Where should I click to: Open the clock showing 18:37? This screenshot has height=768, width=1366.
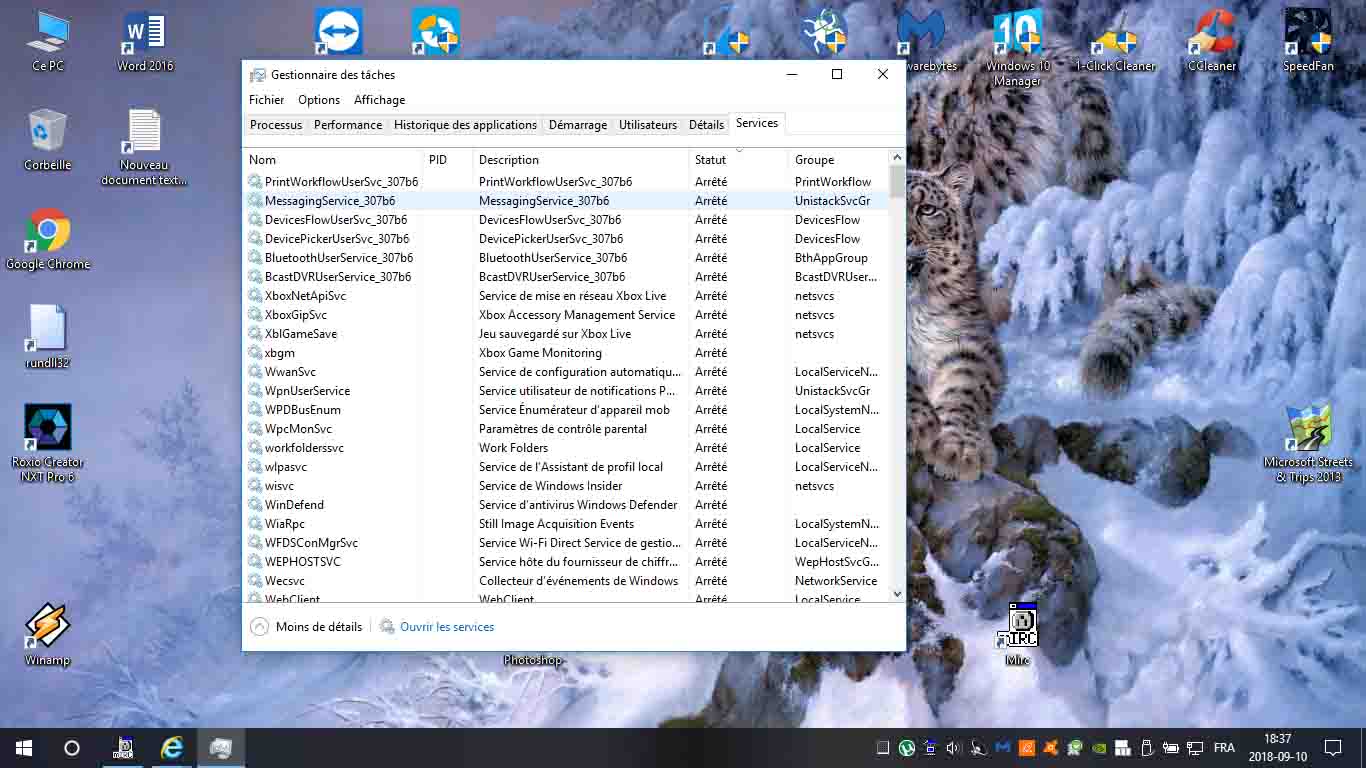coord(1277,748)
